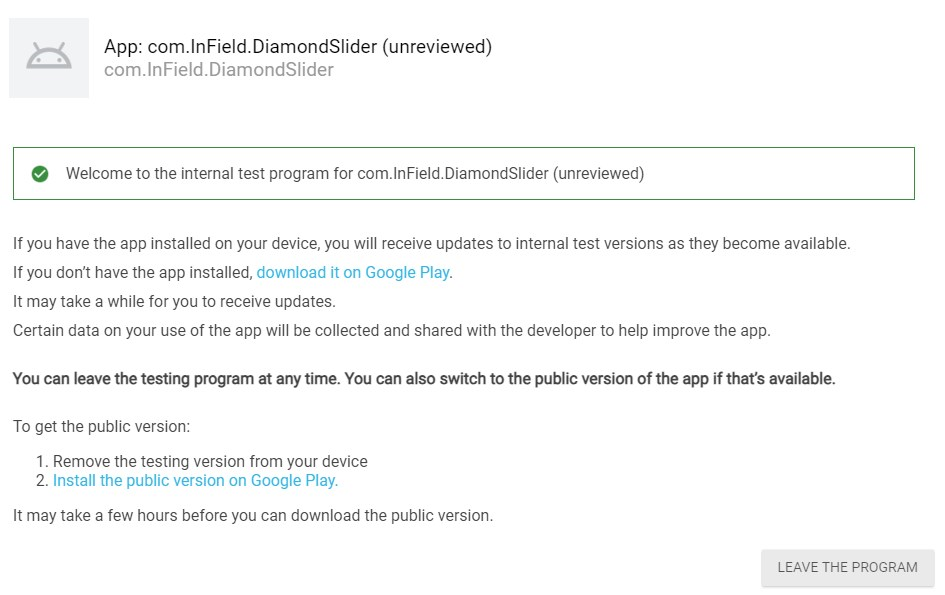
Task: Follow 'Install the public version on Google Play' link
Action: (195, 481)
